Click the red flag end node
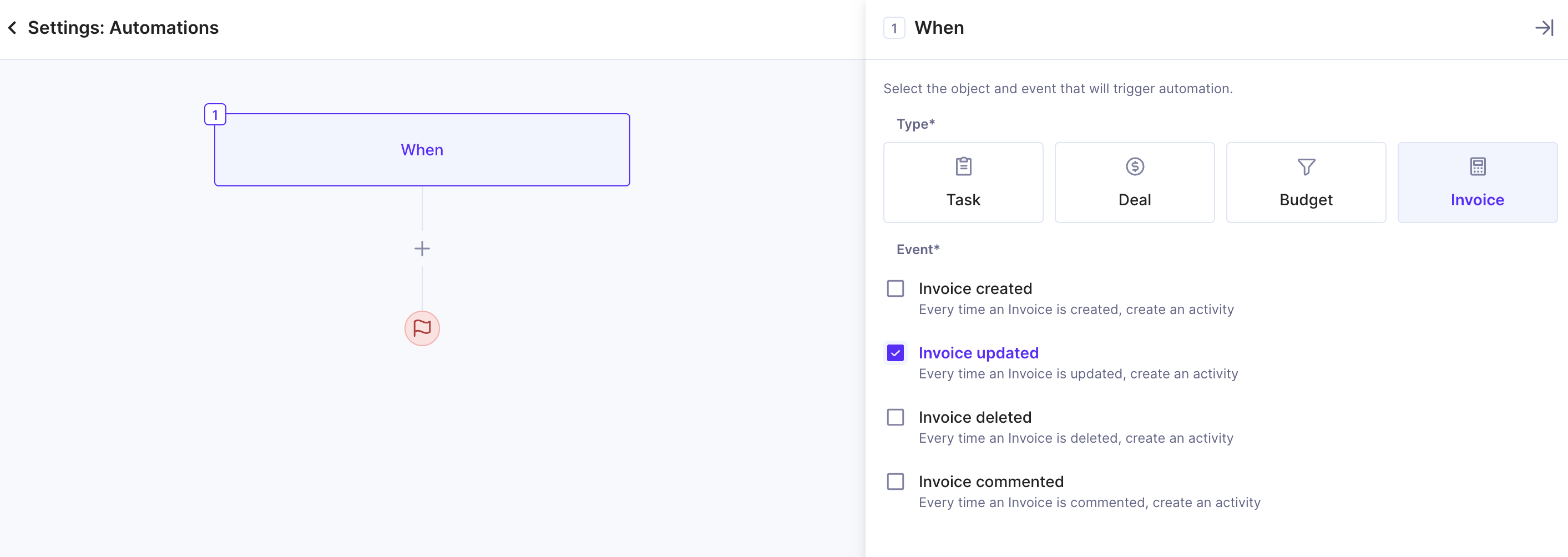This screenshot has height=557, width=1568. click(x=422, y=328)
